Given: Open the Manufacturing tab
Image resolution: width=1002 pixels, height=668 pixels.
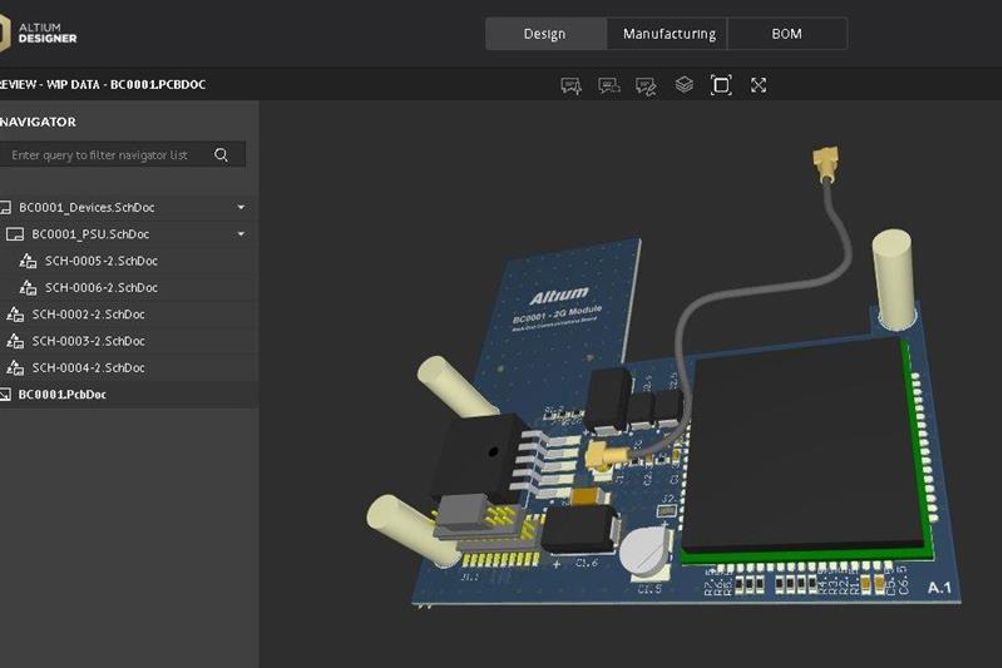Looking at the screenshot, I should 669,34.
